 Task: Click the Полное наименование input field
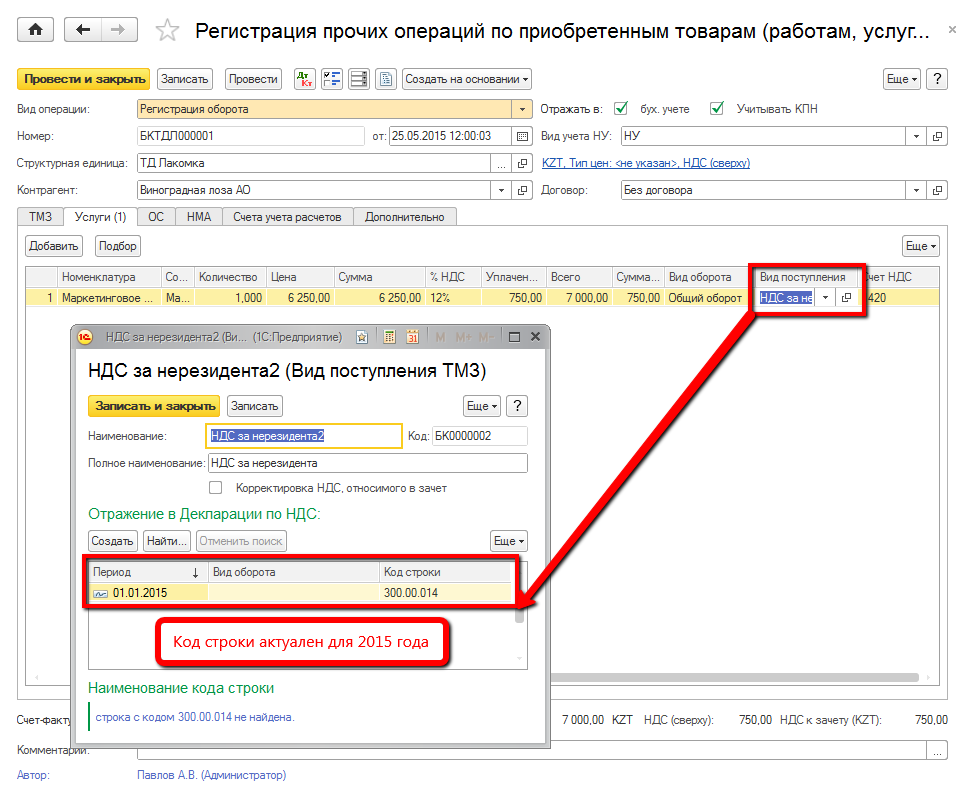366,463
